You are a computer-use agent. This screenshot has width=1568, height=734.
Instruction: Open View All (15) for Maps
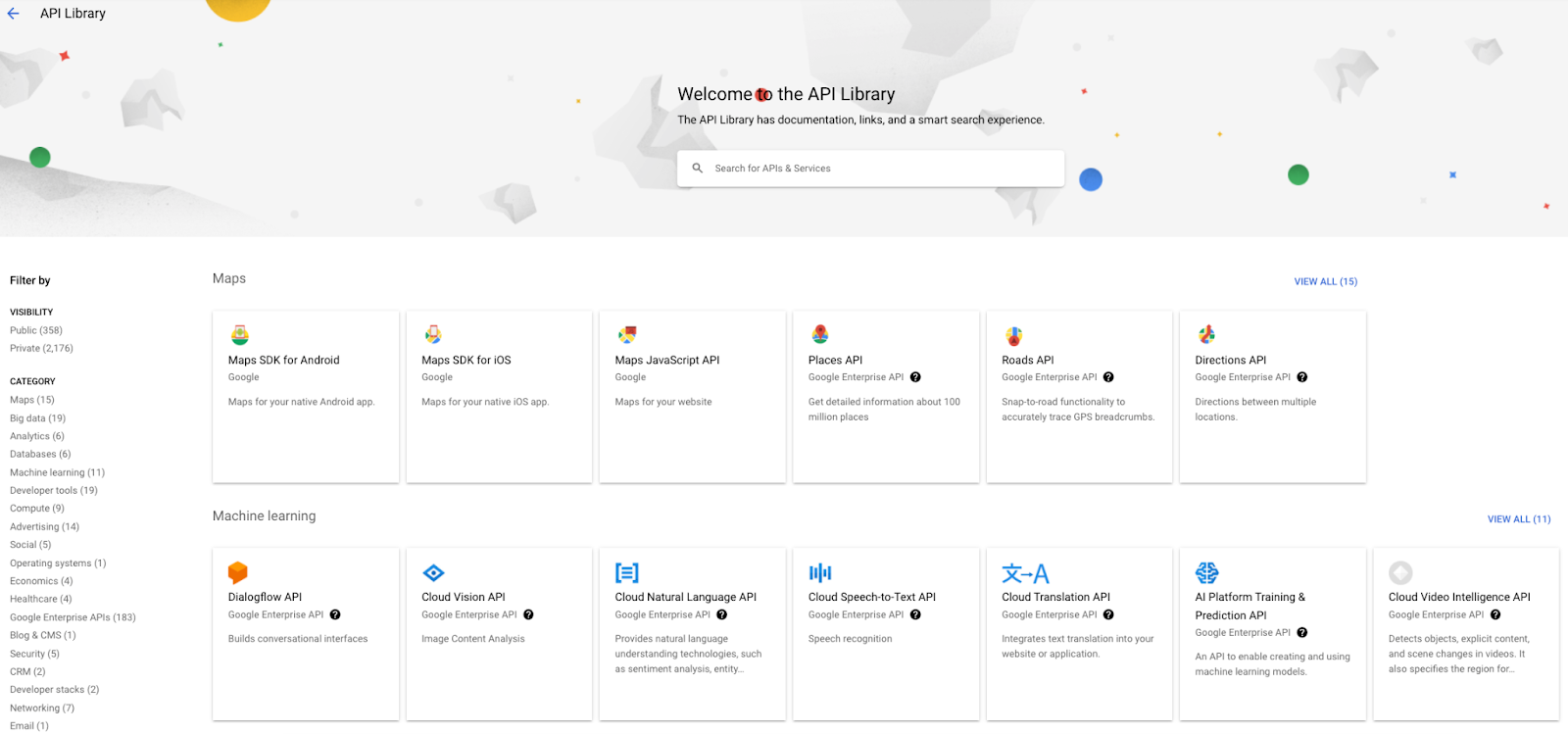pos(1325,281)
